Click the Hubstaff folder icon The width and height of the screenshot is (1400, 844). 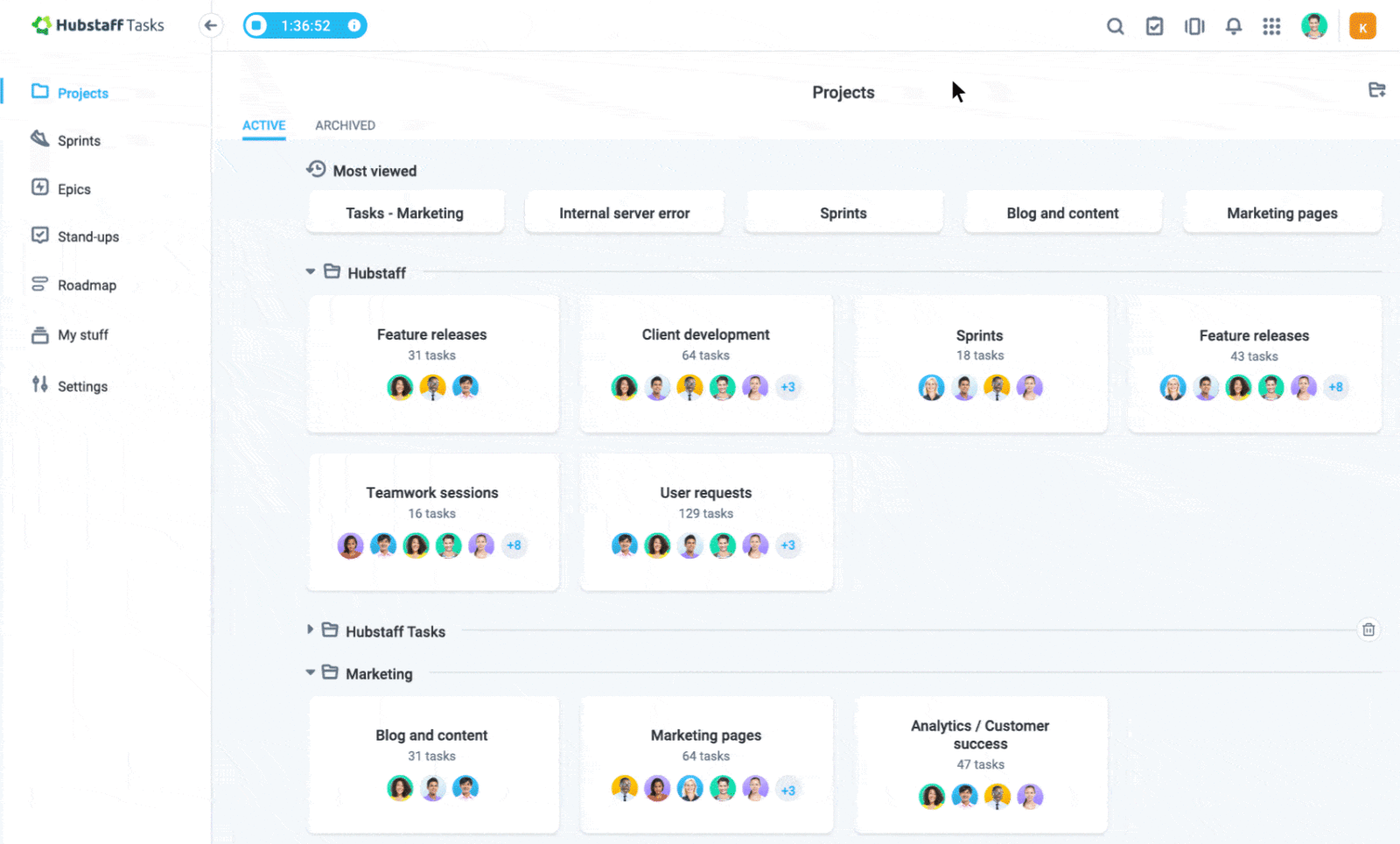pyautogui.click(x=332, y=271)
